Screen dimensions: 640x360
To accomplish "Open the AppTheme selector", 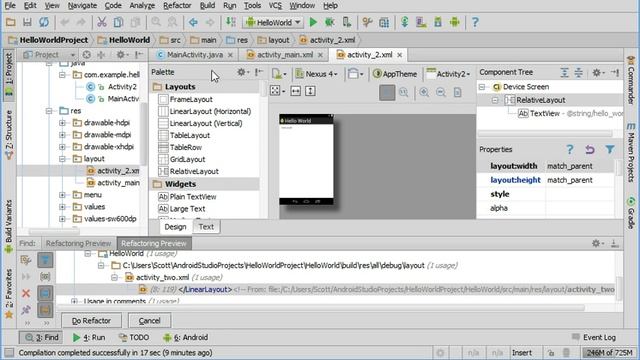I will (x=395, y=74).
